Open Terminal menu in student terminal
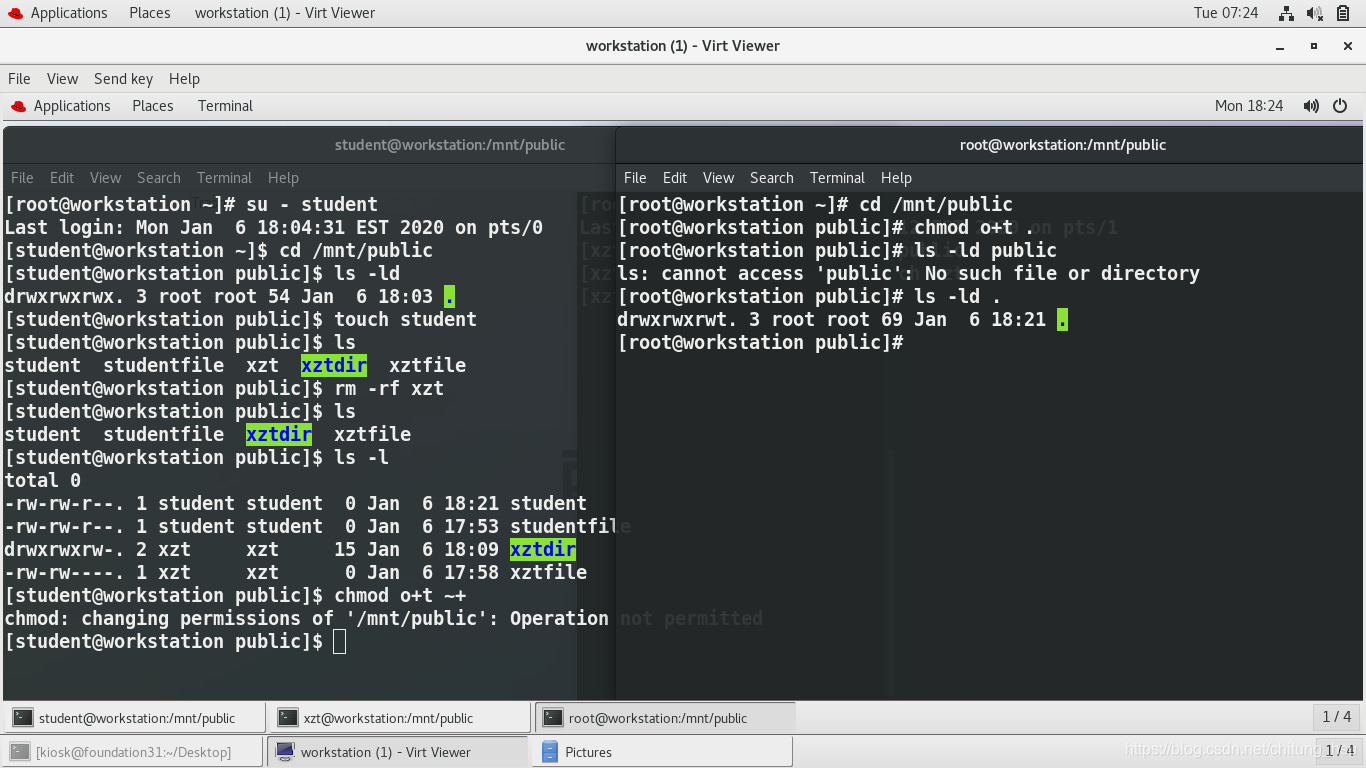 click(224, 178)
